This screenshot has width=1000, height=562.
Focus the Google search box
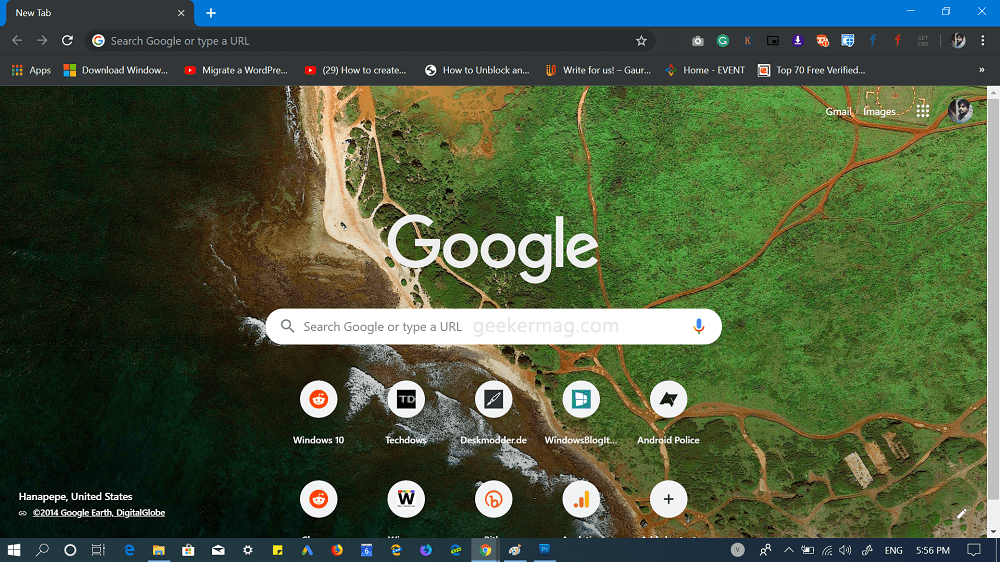click(x=494, y=327)
